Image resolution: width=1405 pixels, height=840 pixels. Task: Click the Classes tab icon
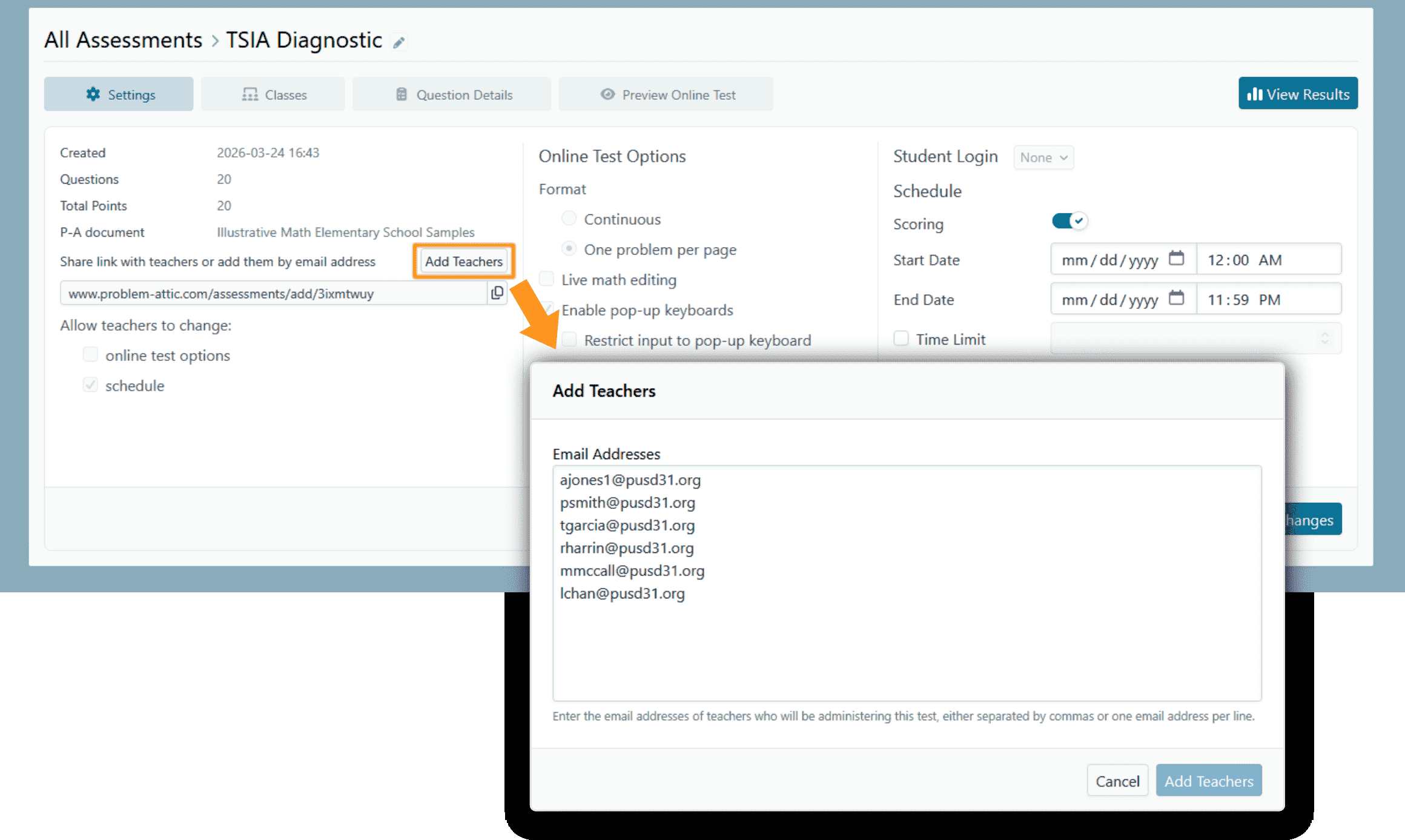[x=250, y=94]
